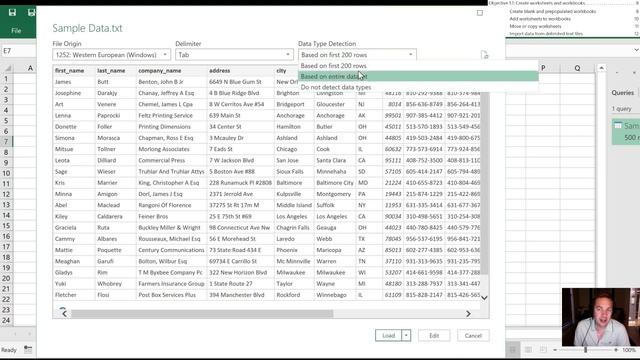Click the refresh preview document icon
The height and width of the screenshot is (360, 640).
(x=484, y=55)
